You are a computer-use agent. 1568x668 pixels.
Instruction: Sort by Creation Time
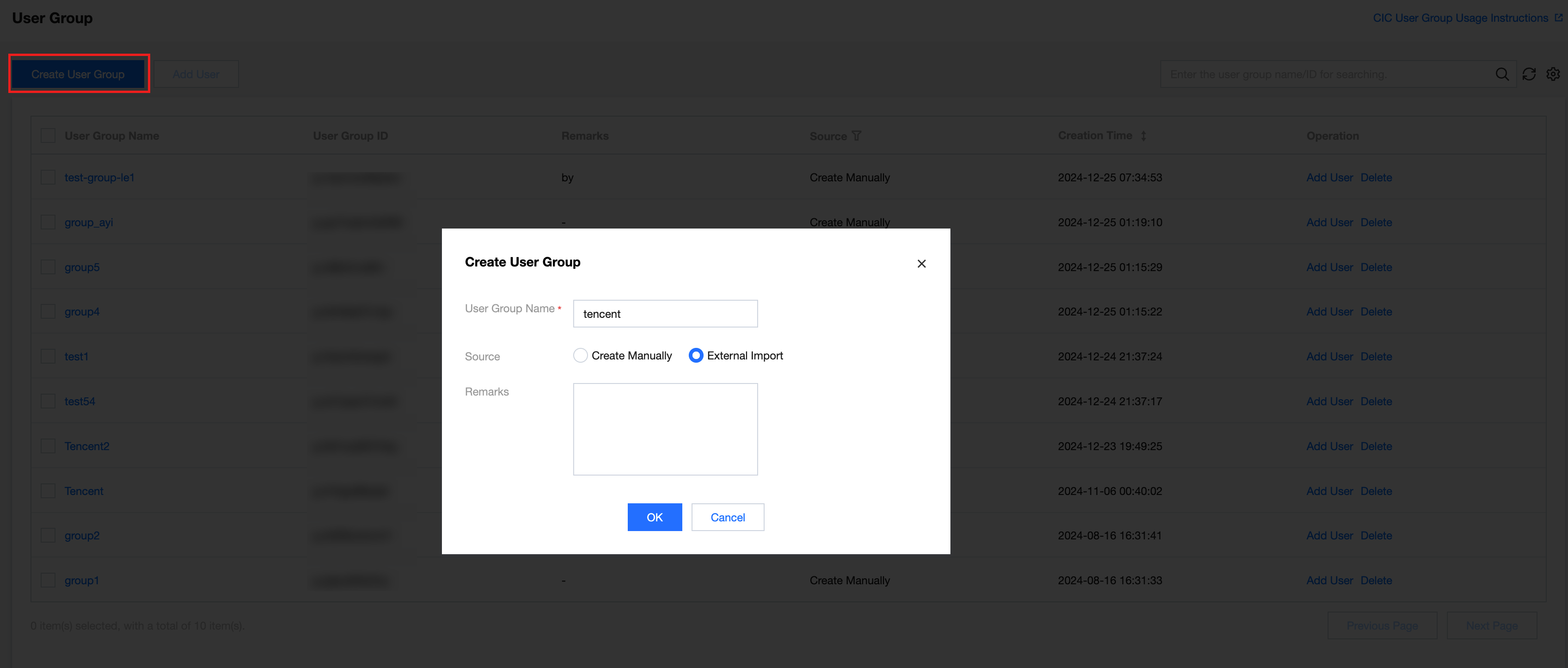coord(1143,136)
